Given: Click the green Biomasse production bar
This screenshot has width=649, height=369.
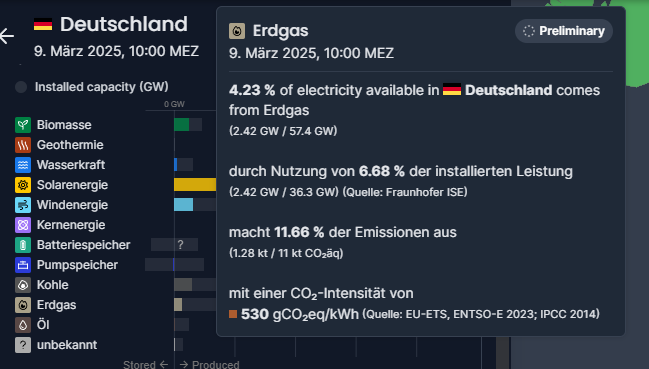Looking at the screenshot, I should tap(182, 125).
